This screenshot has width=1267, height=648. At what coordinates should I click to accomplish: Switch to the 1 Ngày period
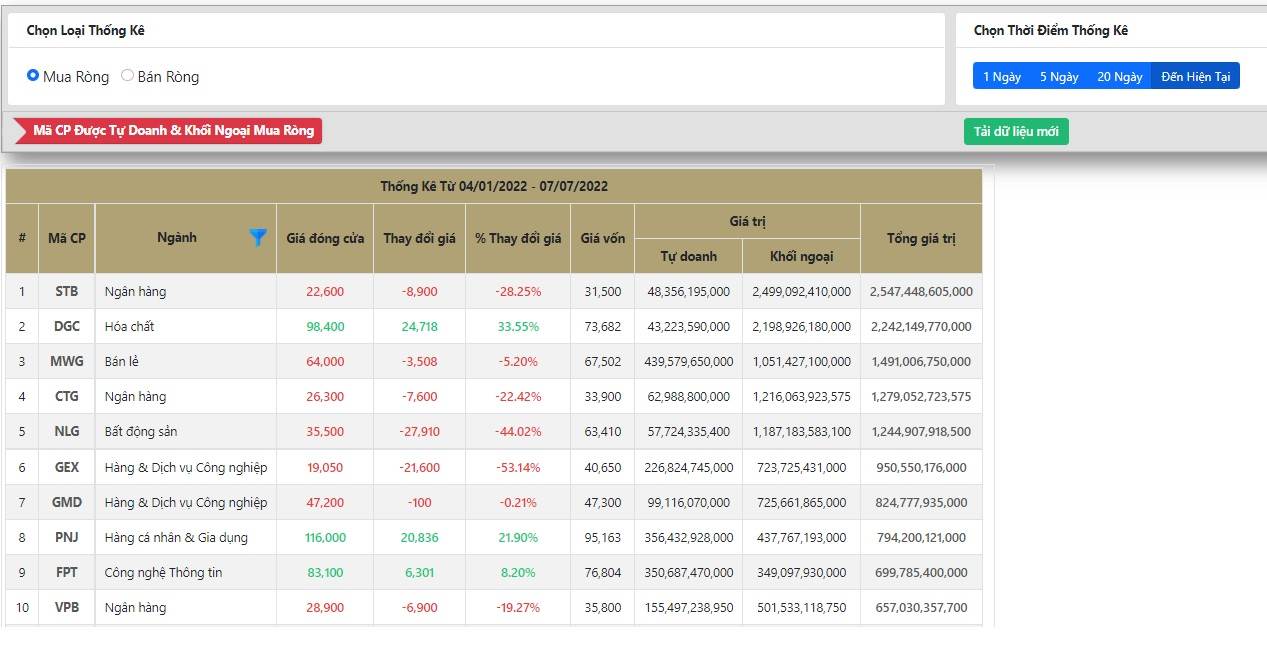pyautogui.click(x=1002, y=76)
